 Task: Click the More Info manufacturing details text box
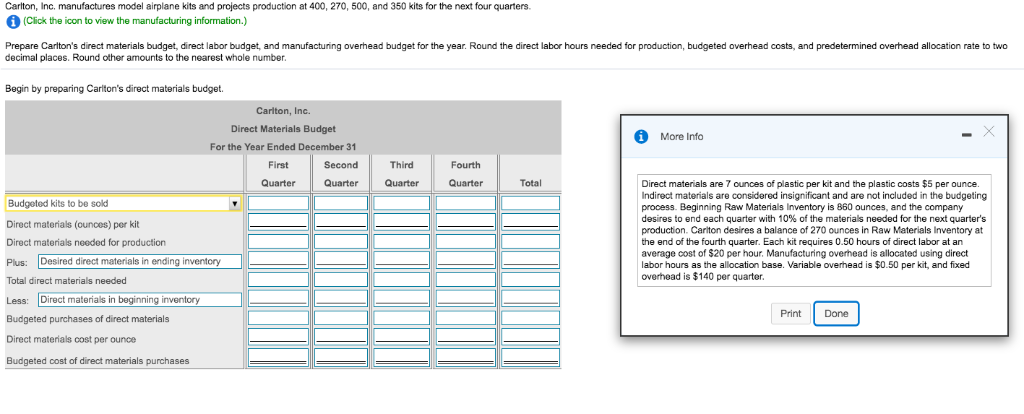[814, 230]
